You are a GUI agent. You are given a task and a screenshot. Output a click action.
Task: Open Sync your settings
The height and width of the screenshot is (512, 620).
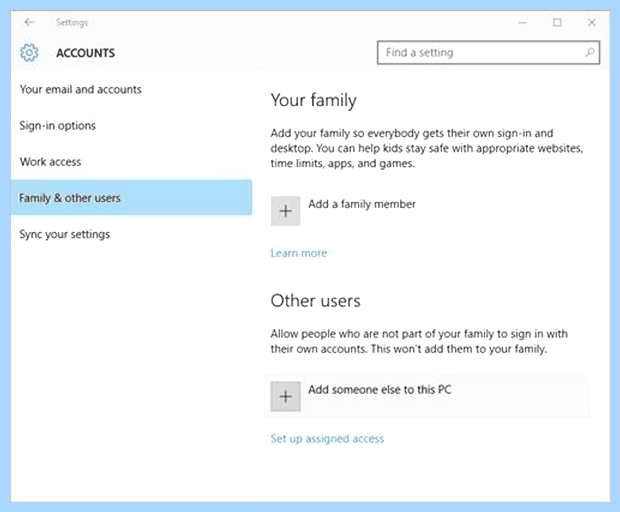[65, 234]
